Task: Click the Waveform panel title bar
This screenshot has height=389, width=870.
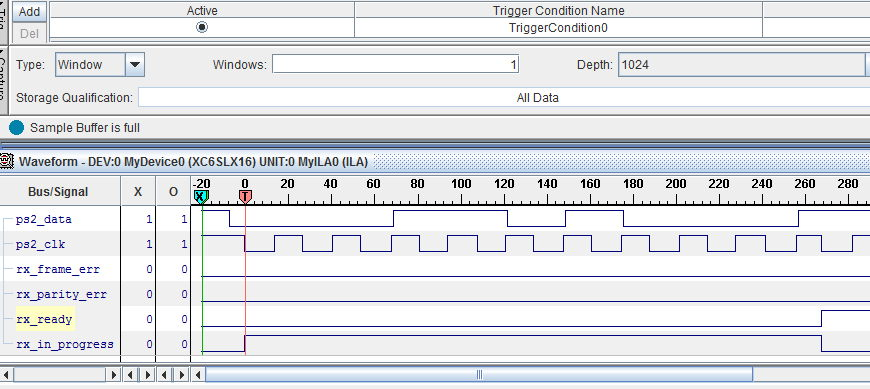Action: pos(435,161)
